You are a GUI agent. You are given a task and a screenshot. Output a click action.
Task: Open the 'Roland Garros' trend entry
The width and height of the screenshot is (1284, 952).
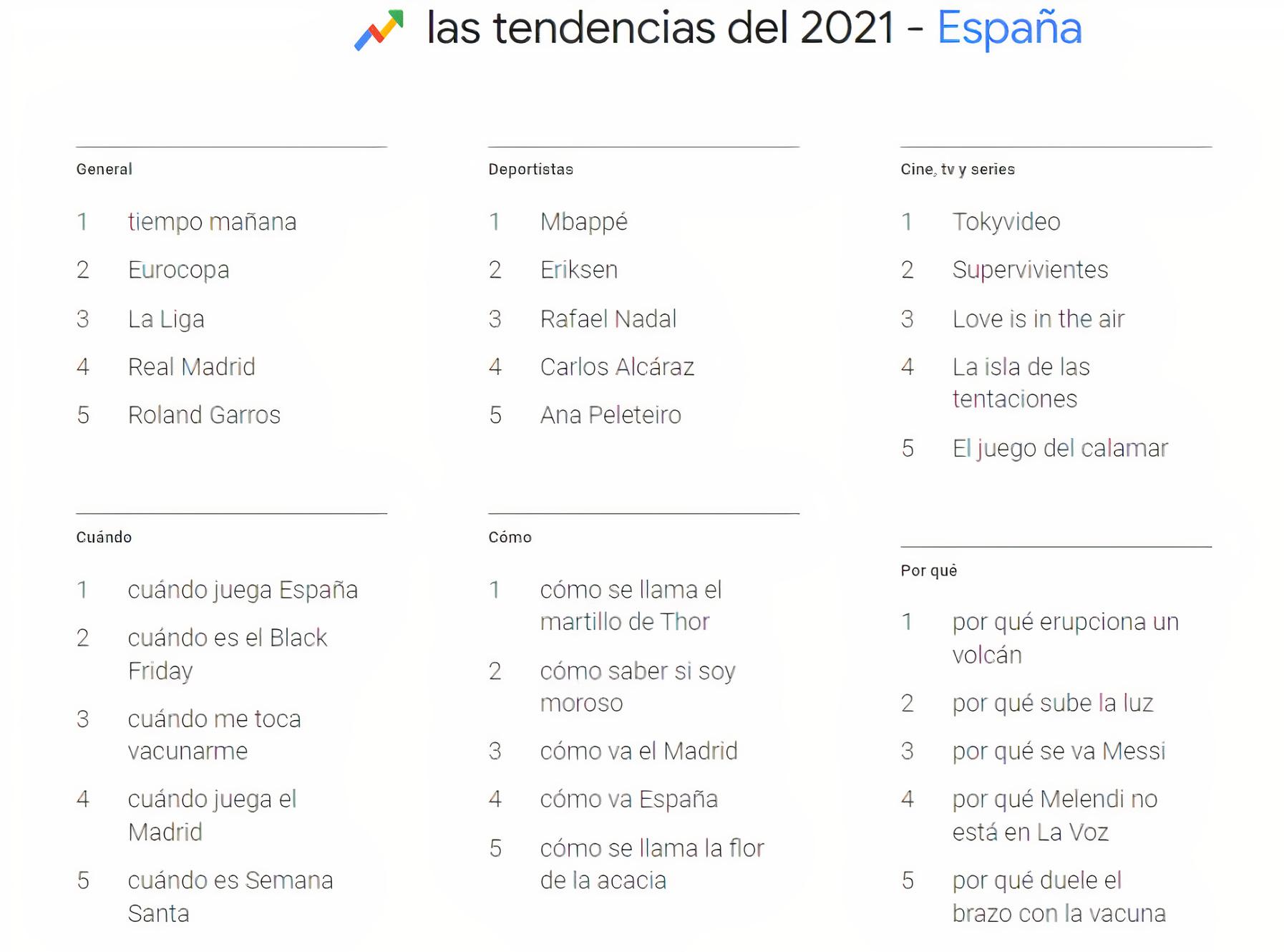(x=204, y=415)
